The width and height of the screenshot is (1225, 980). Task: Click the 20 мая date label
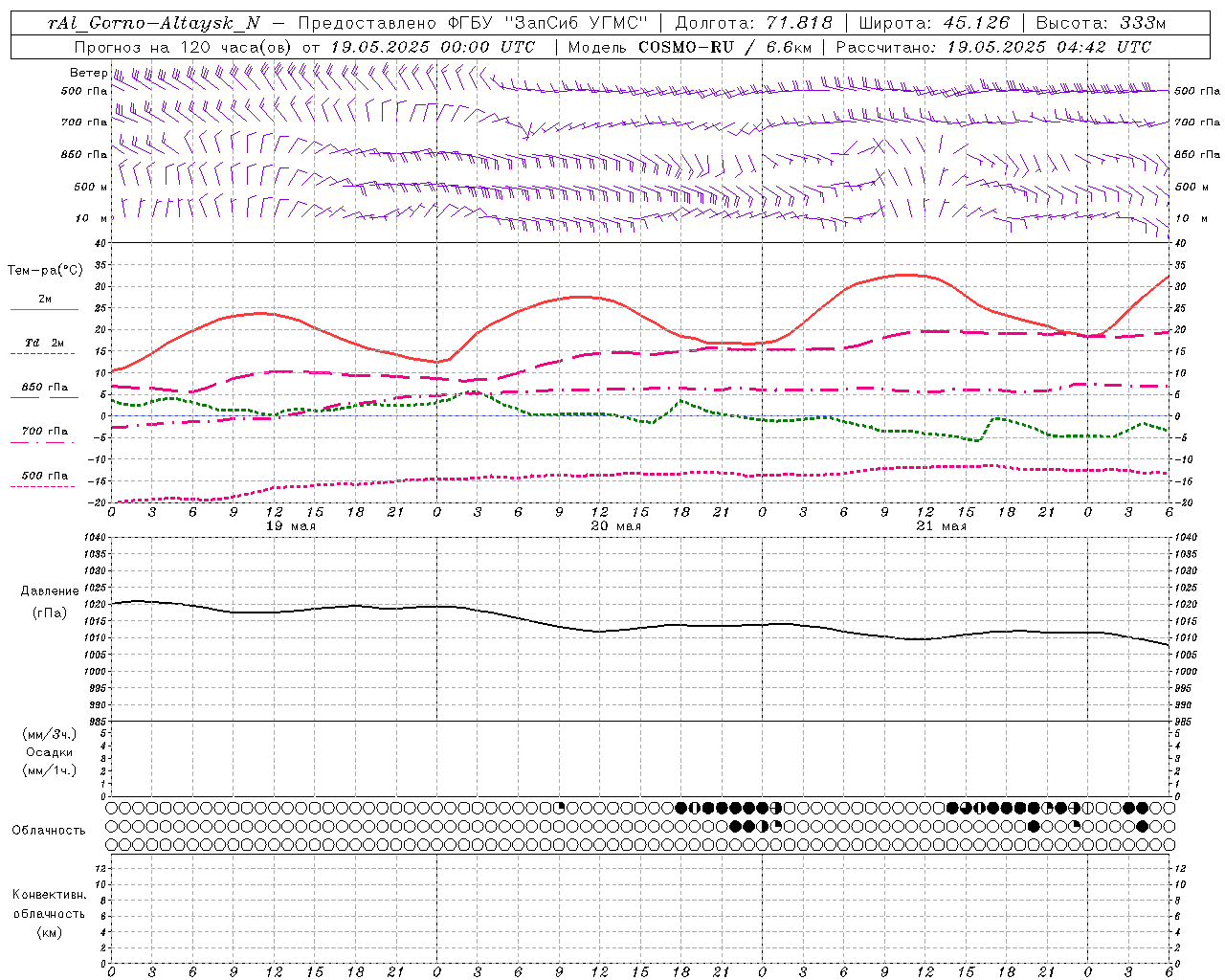(x=616, y=526)
